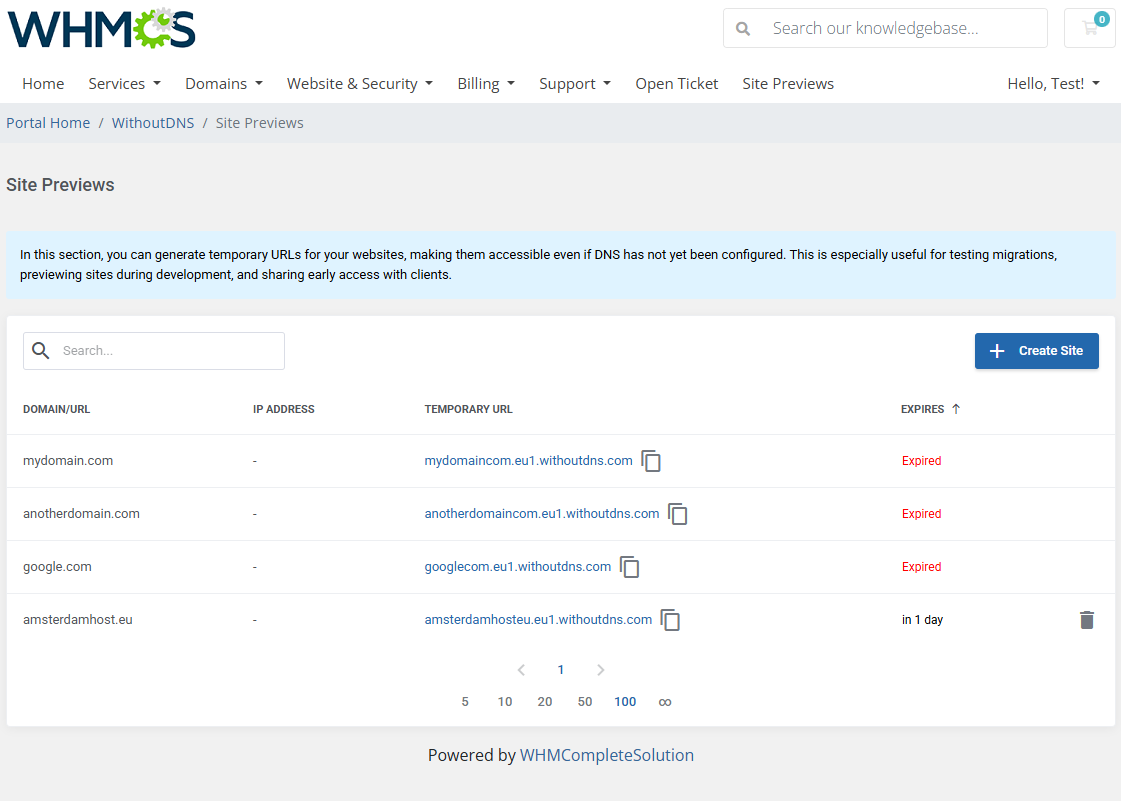Open googlecom.eu1.withoutdns.com link
Image resolution: width=1121 pixels, height=801 pixels.
[x=518, y=566]
